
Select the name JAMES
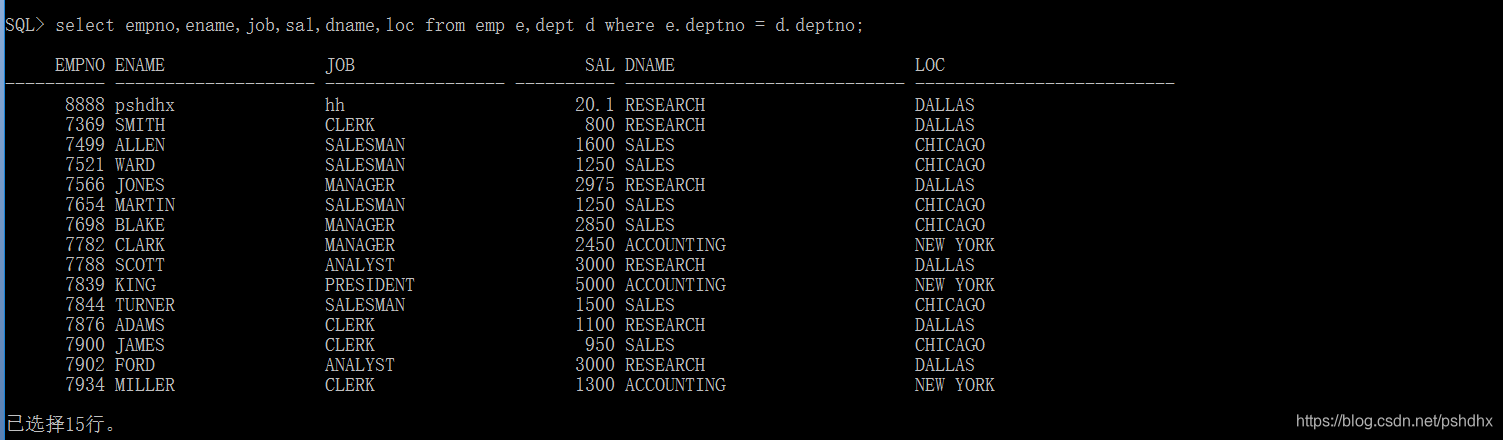[x=140, y=345]
